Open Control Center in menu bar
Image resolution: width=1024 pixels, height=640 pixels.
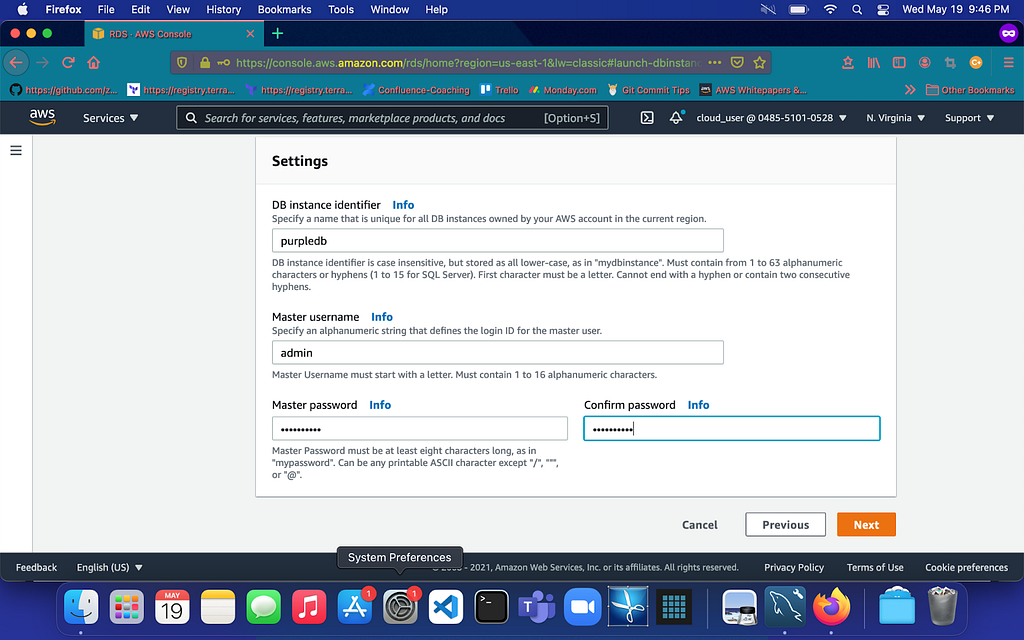tap(883, 9)
